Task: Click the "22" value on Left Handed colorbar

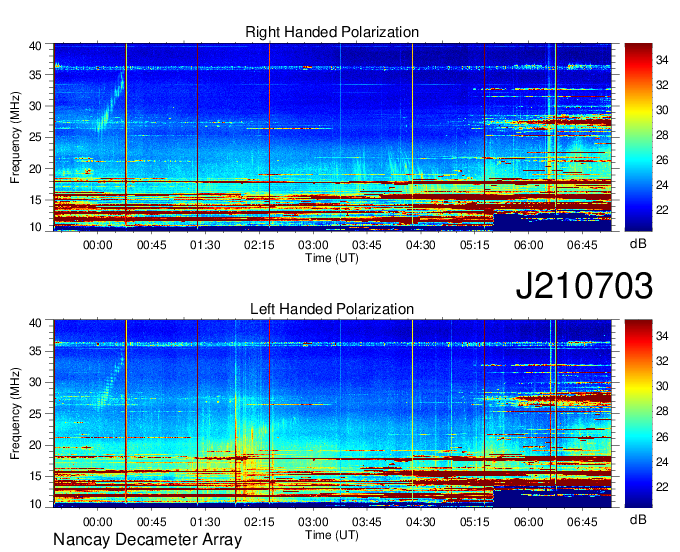Action: coord(662,487)
